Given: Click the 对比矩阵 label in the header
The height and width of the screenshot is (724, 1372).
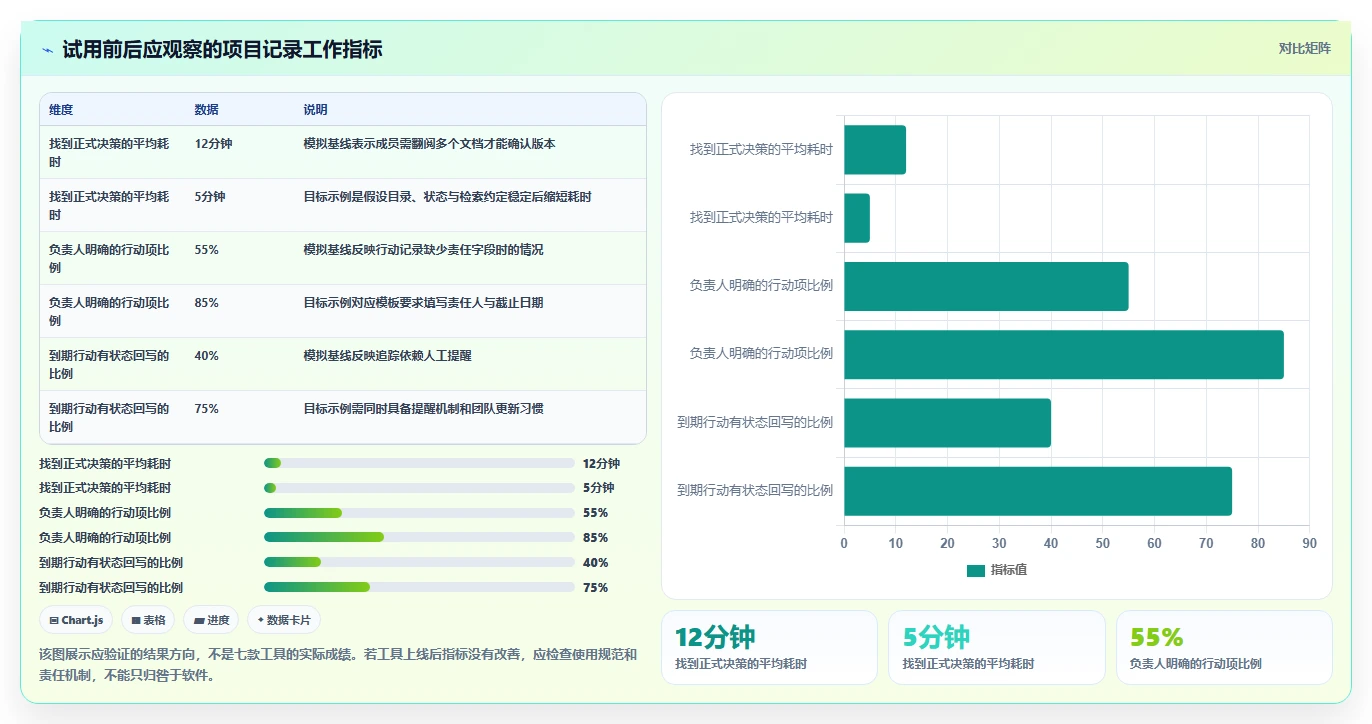Looking at the screenshot, I should pos(1304,49).
